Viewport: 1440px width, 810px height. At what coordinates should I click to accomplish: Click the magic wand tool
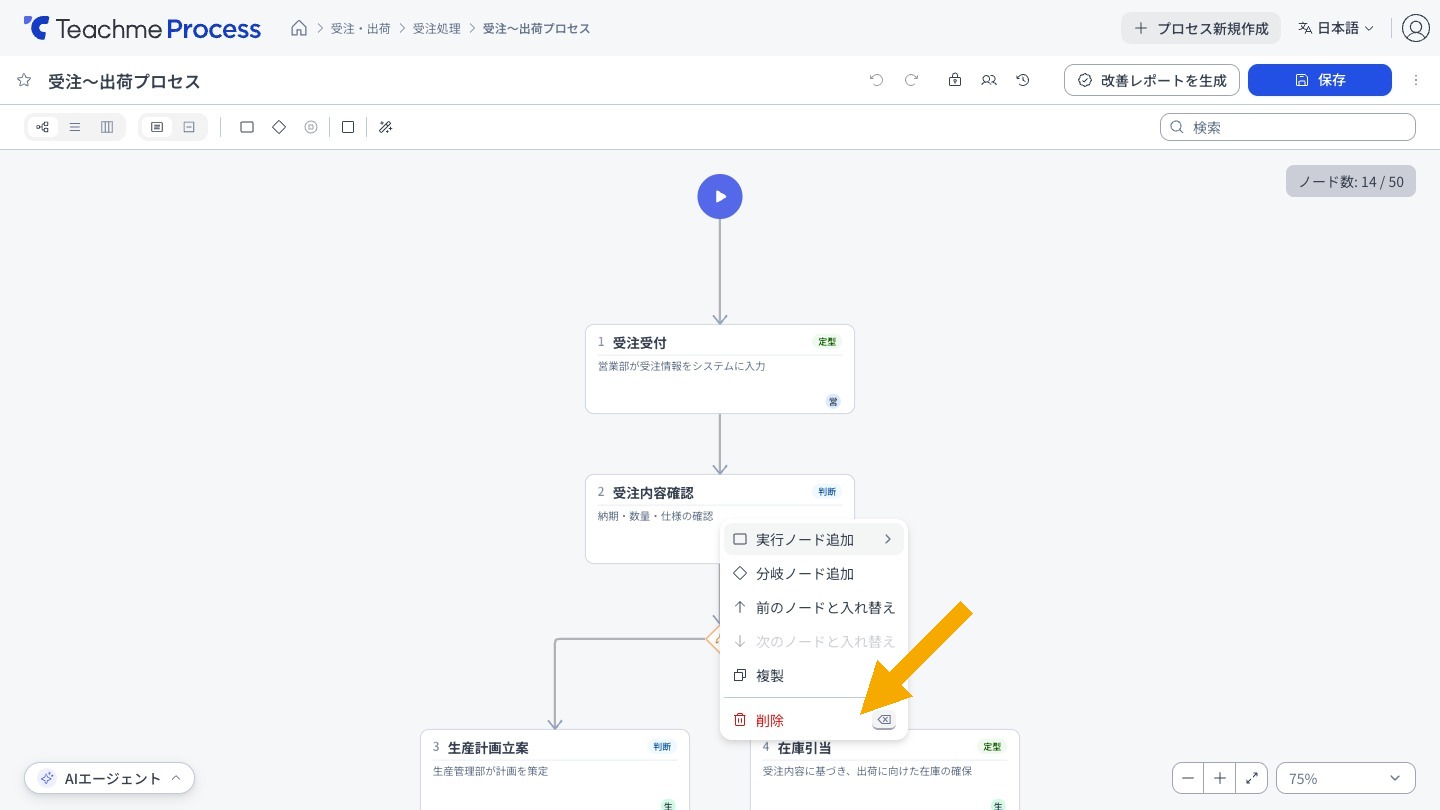(386, 127)
